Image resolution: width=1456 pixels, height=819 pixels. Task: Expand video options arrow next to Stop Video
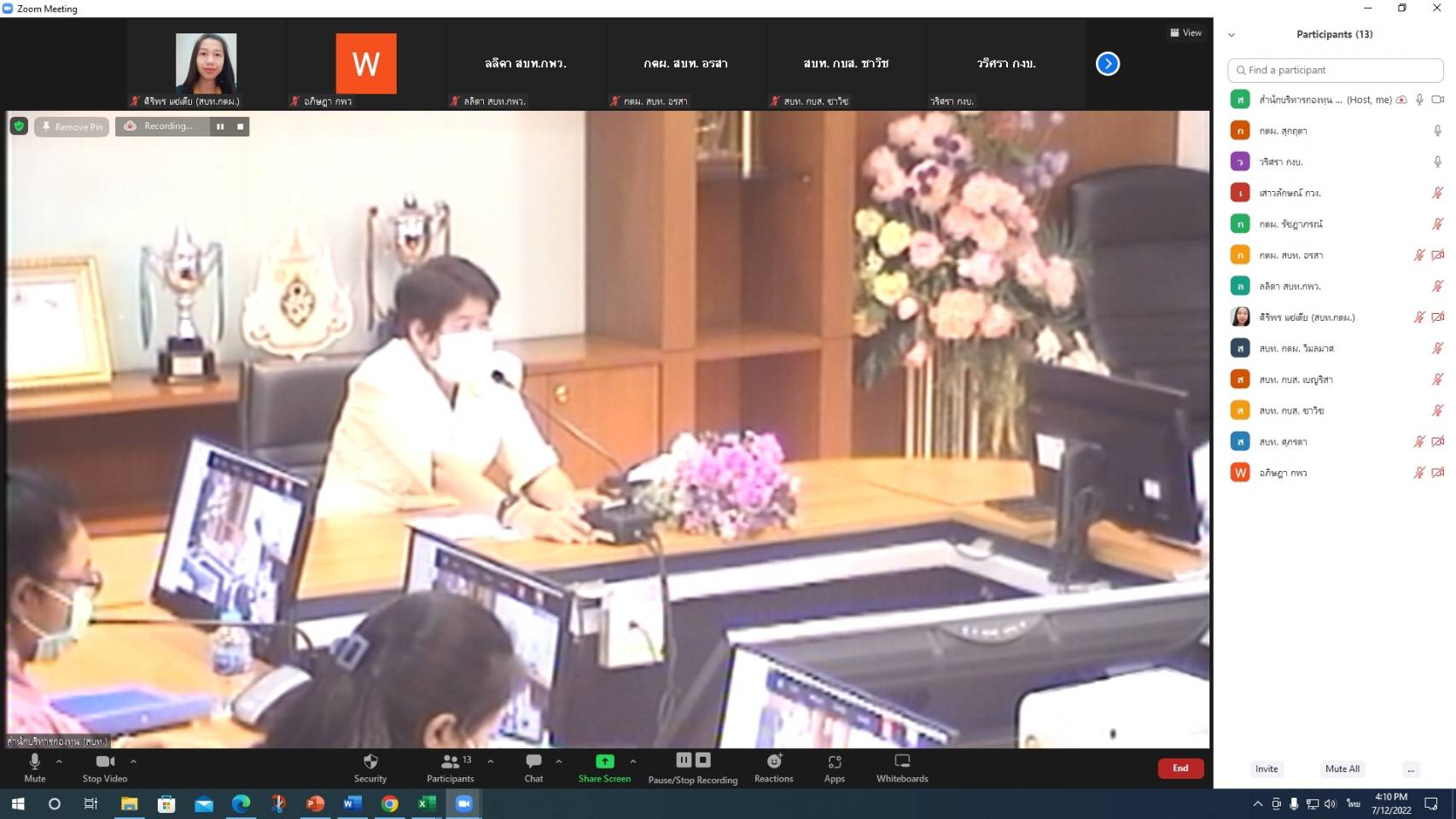[x=133, y=761]
